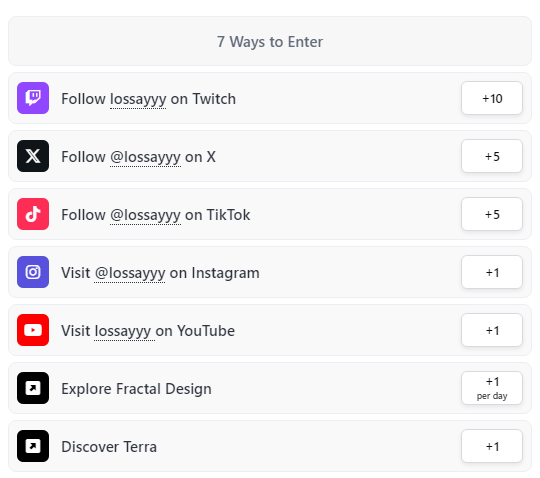Open @lossayyy link in TikTok row
Image resolution: width=540 pixels, height=478 pixels.
(145, 215)
